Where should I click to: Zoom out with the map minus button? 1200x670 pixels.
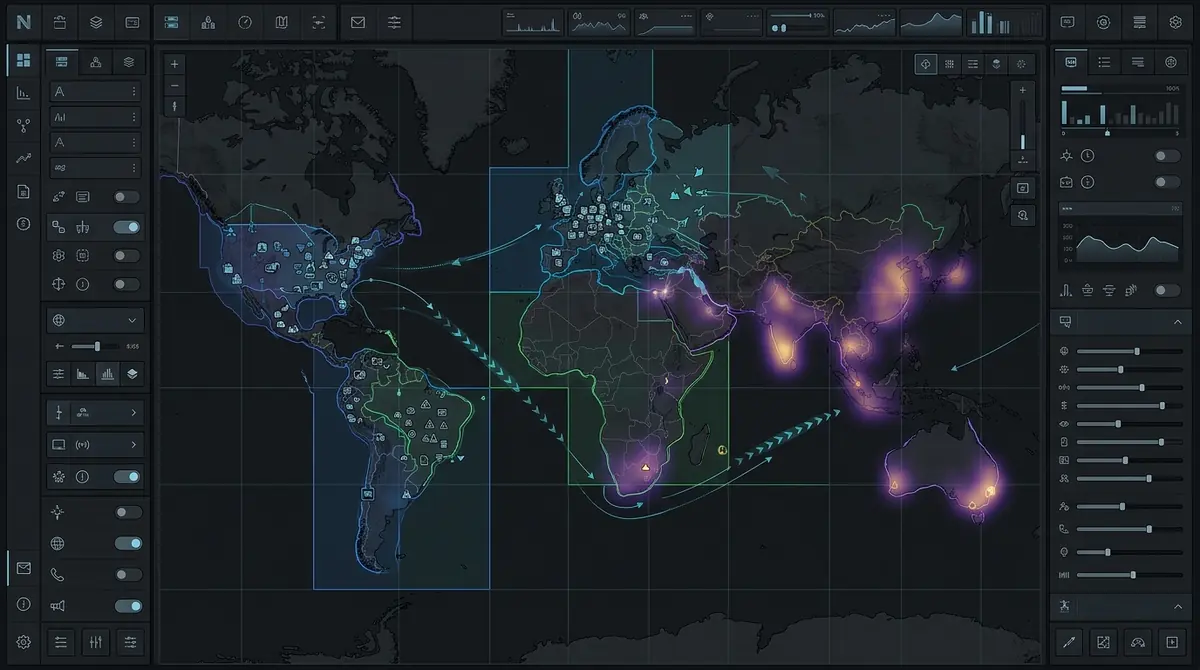pyautogui.click(x=175, y=84)
